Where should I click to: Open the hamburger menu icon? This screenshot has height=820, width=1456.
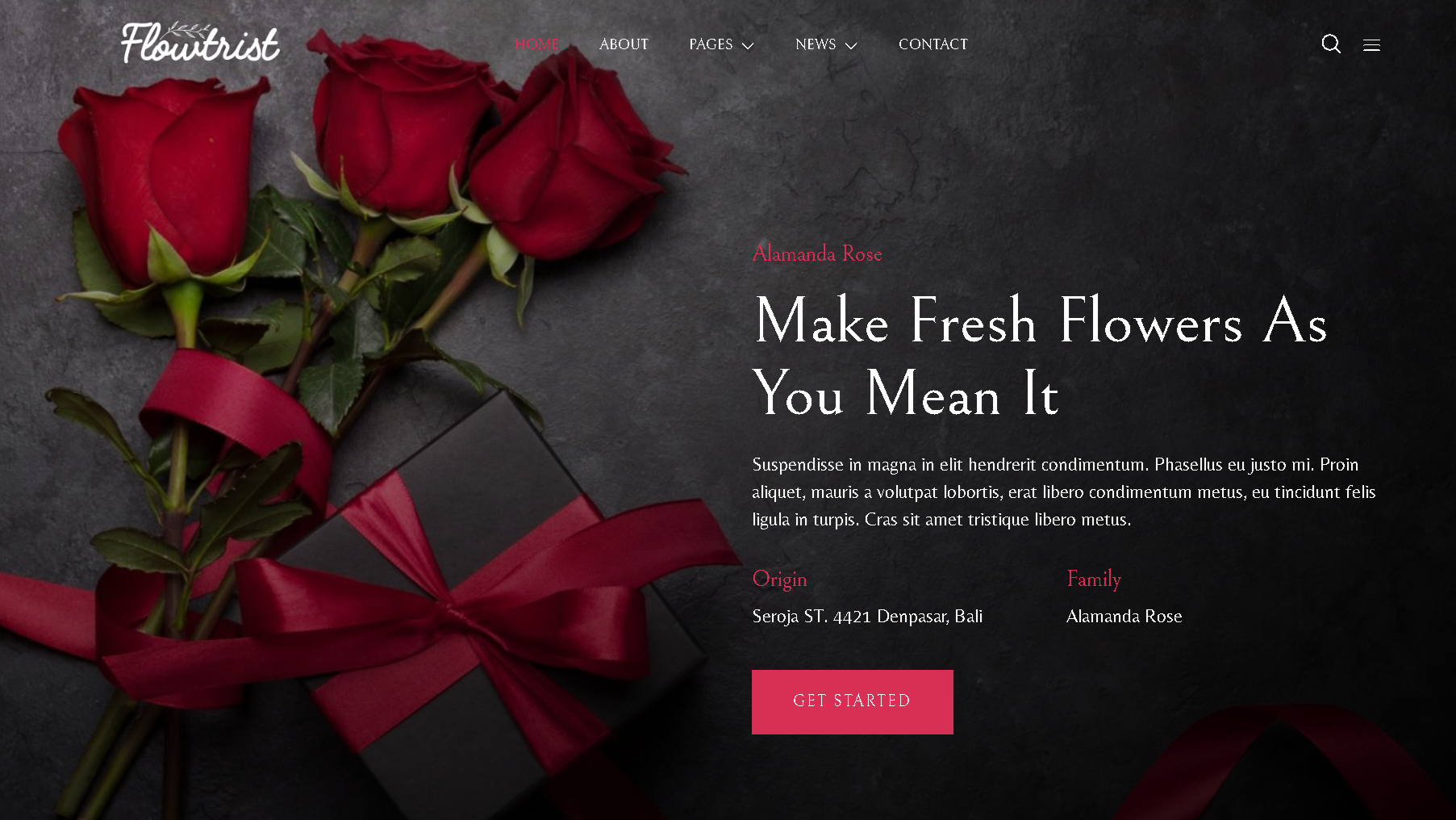coord(1371,45)
